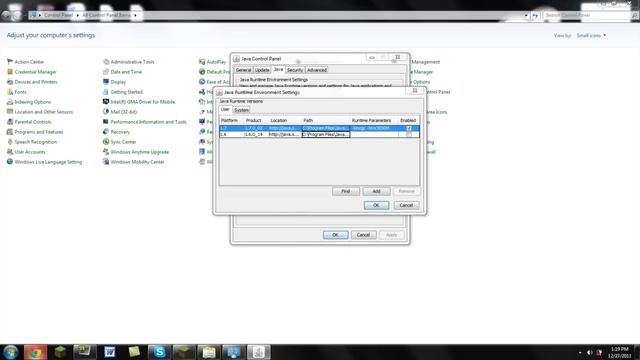Click Apply in Java Control Panel

(x=391, y=235)
